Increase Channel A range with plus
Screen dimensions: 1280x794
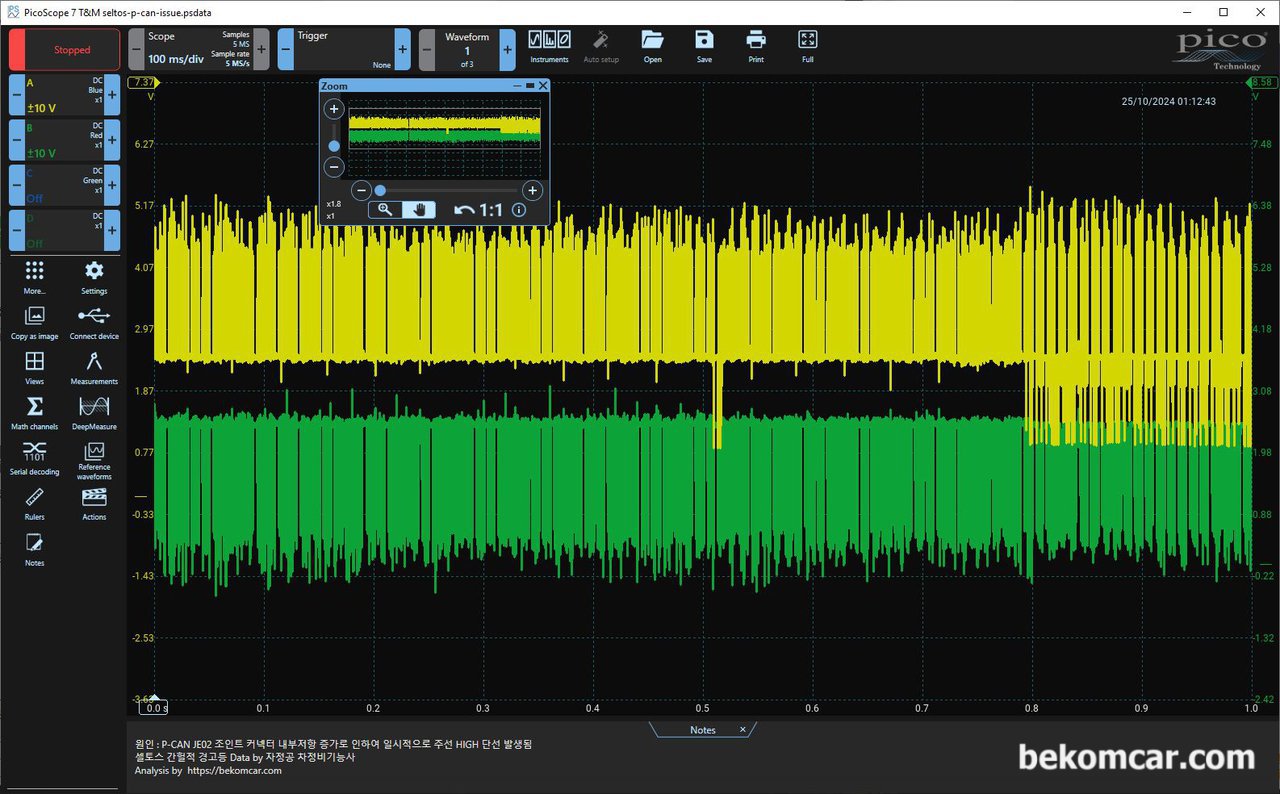pyautogui.click(x=112, y=96)
